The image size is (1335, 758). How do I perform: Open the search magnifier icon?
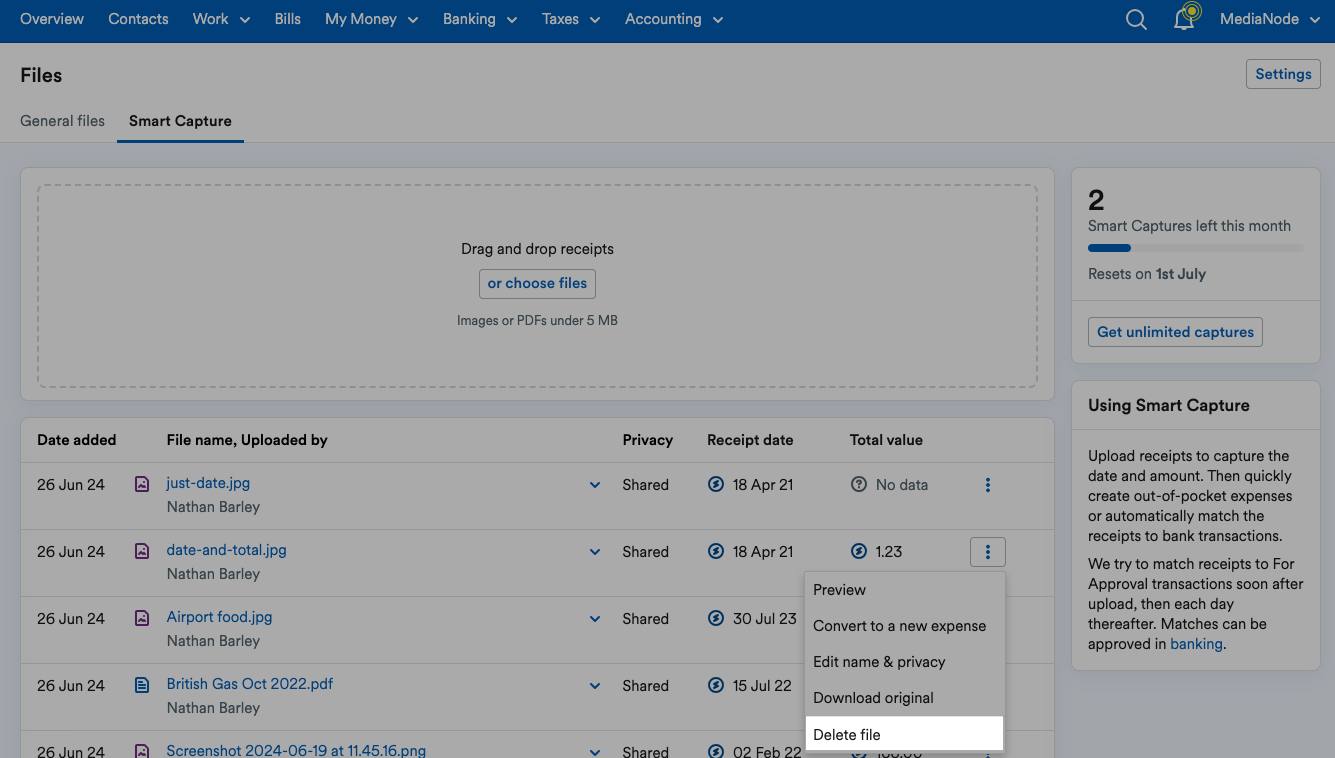coord(1136,19)
